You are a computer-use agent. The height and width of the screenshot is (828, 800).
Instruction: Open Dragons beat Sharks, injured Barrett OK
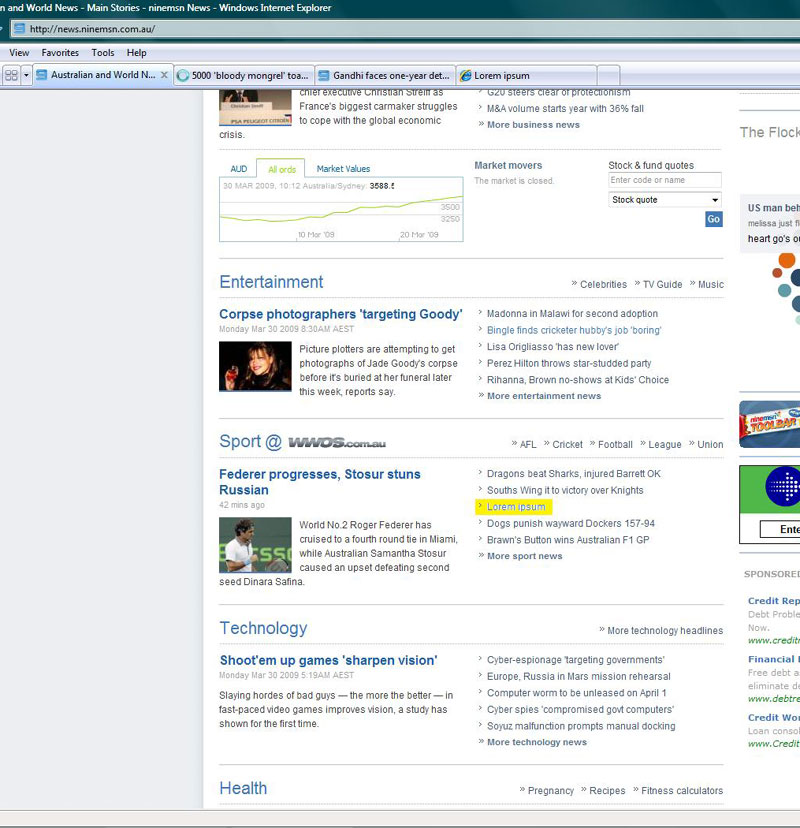(573, 474)
